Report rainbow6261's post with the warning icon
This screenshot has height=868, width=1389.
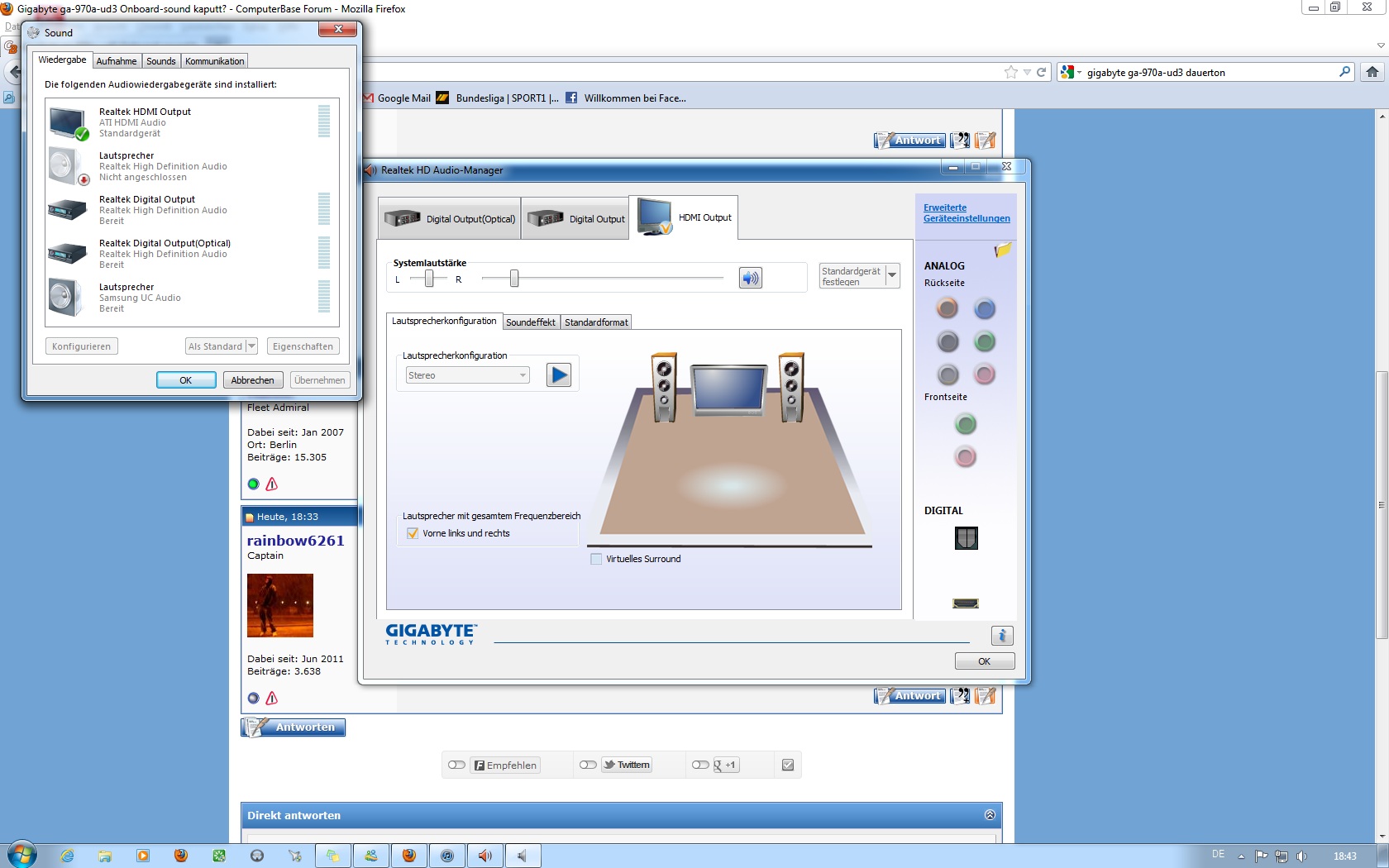tap(271, 698)
